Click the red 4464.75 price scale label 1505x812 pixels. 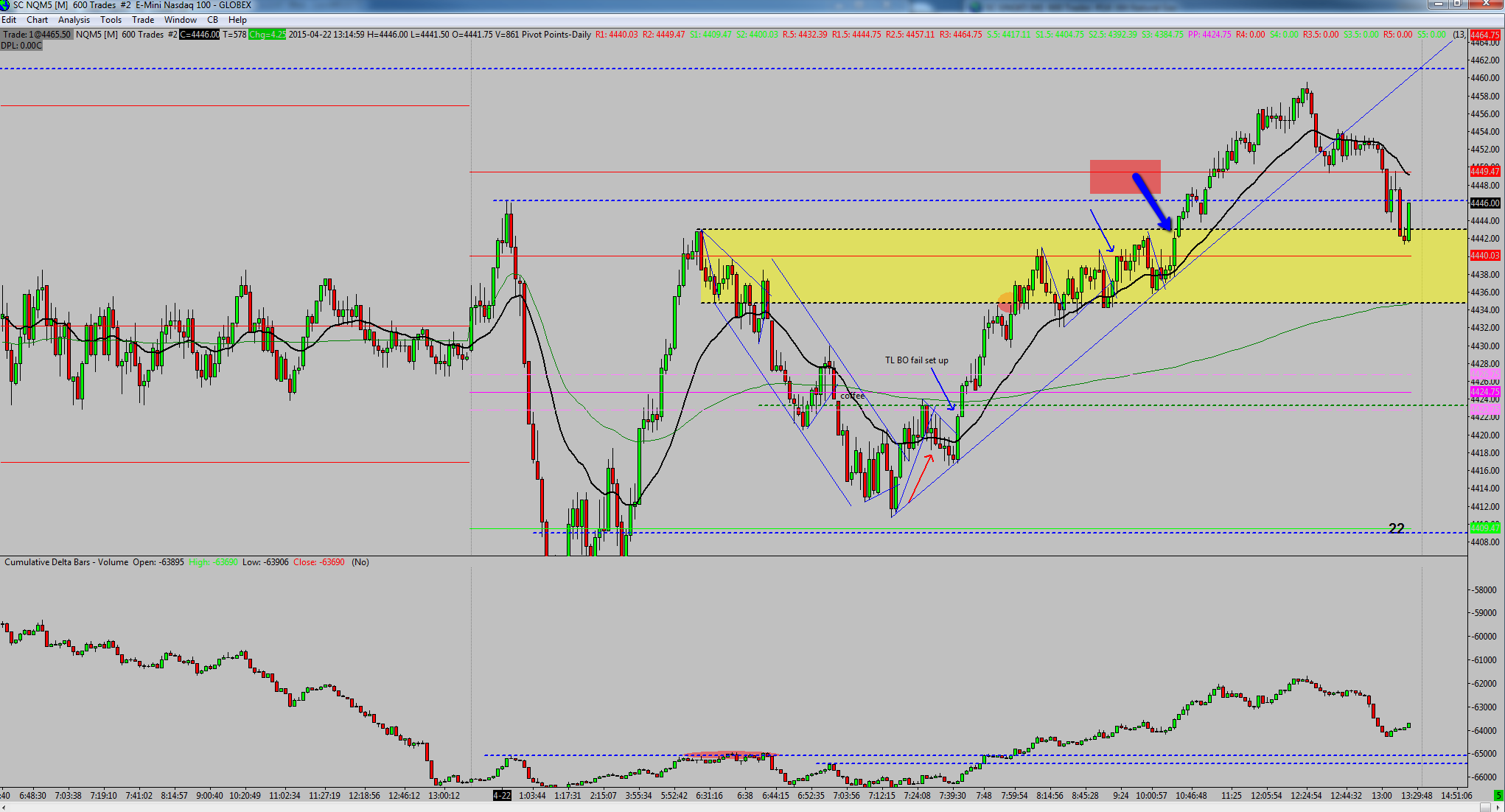coord(1484,35)
